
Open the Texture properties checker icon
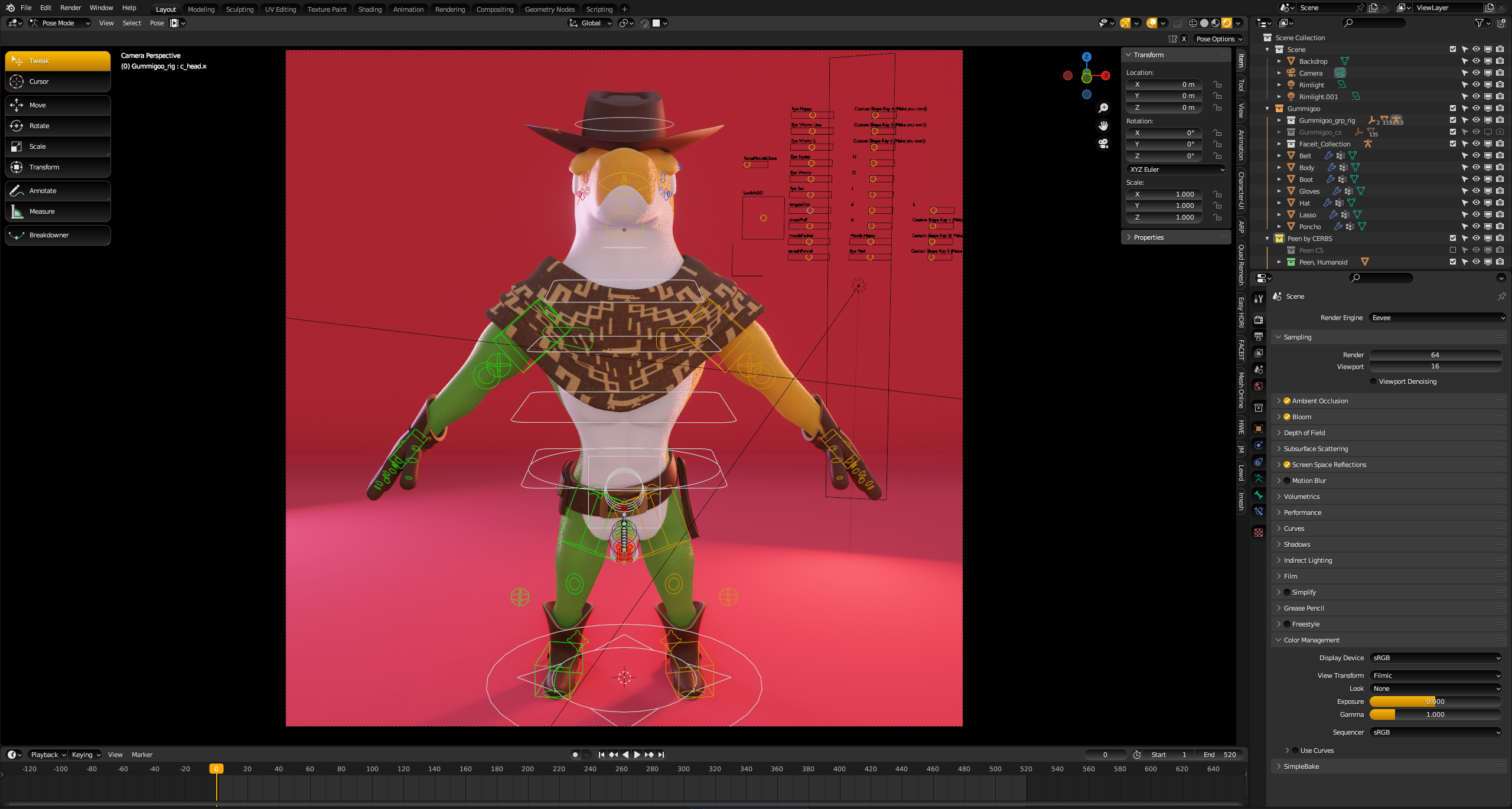coord(1259,533)
